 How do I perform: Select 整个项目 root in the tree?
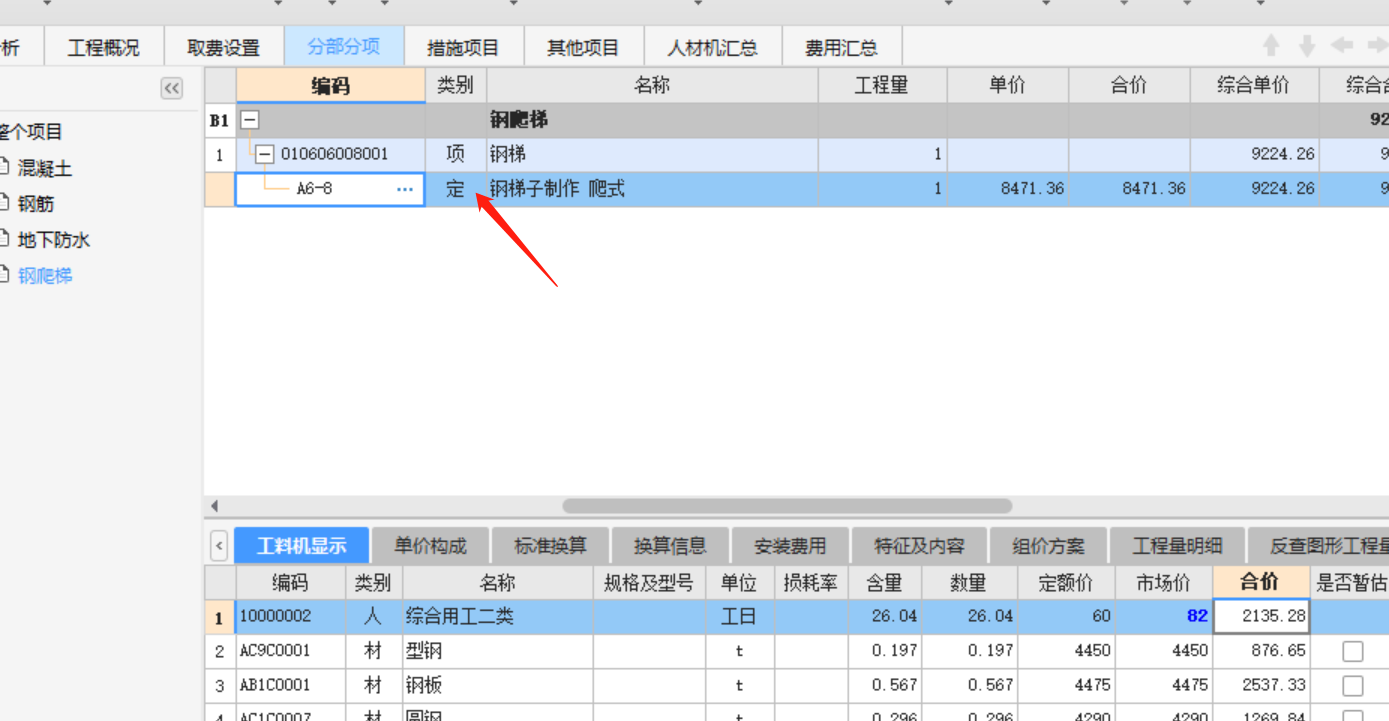coord(31,132)
